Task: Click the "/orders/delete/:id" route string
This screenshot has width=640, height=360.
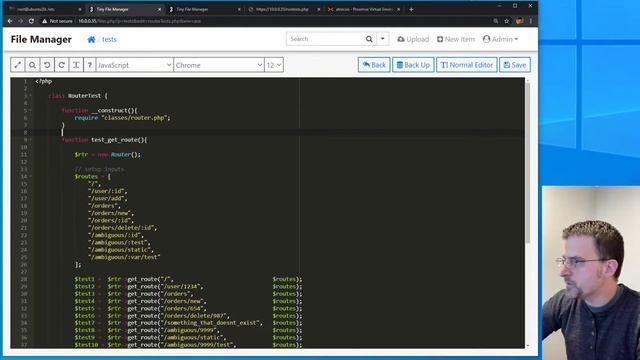Action: (122, 228)
